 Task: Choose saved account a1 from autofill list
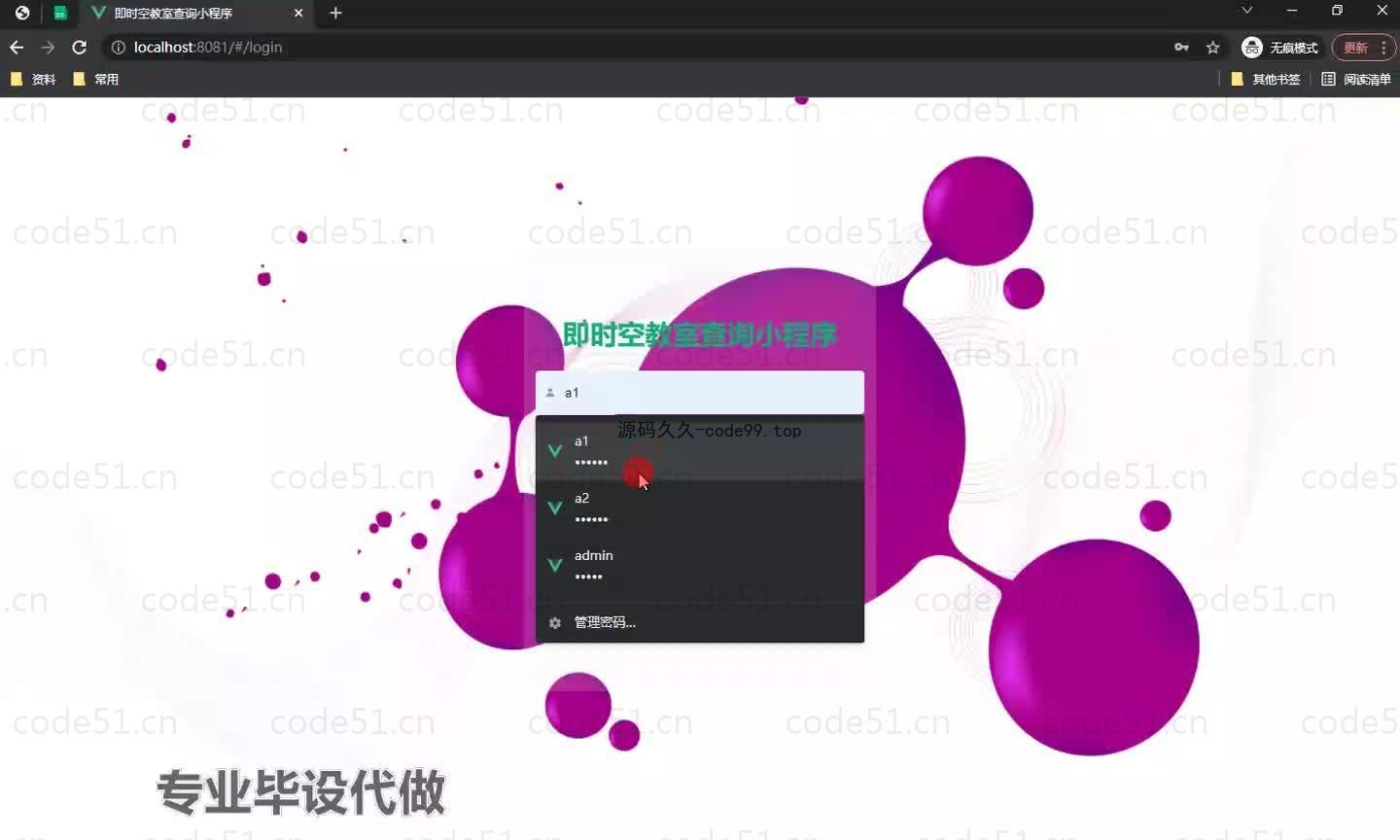click(700, 451)
